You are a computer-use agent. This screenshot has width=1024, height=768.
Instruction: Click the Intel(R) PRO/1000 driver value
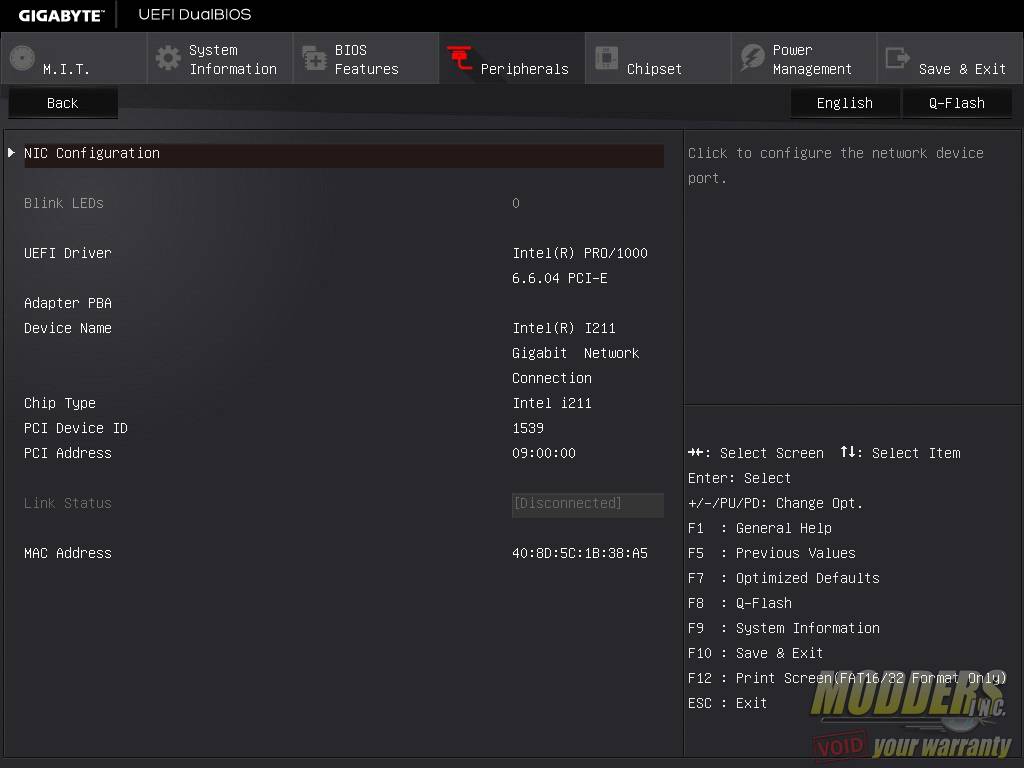580,253
